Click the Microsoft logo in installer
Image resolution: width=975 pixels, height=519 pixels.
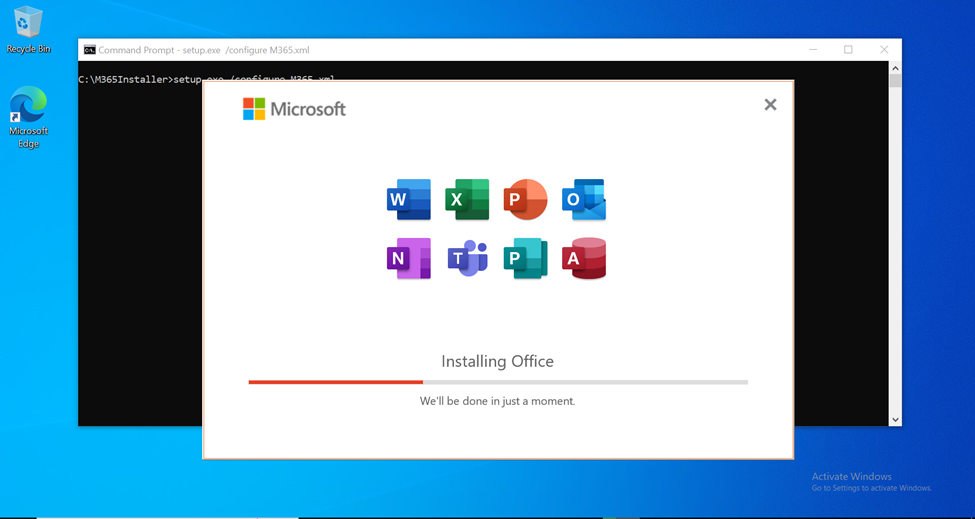click(294, 109)
